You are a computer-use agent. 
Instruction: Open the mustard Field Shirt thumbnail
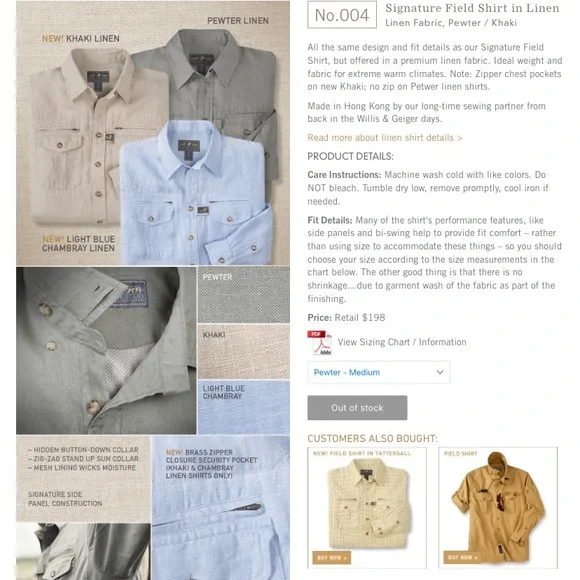[x=498, y=508]
